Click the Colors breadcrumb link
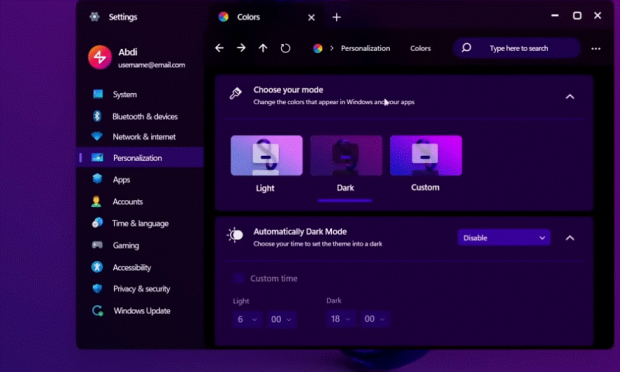 pyautogui.click(x=420, y=48)
